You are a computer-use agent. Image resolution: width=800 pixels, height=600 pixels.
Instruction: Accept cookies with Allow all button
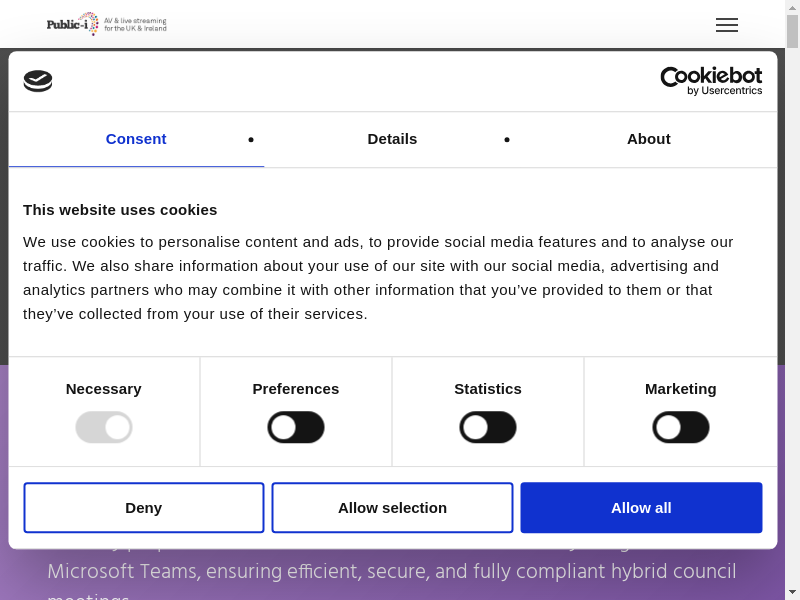641,508
